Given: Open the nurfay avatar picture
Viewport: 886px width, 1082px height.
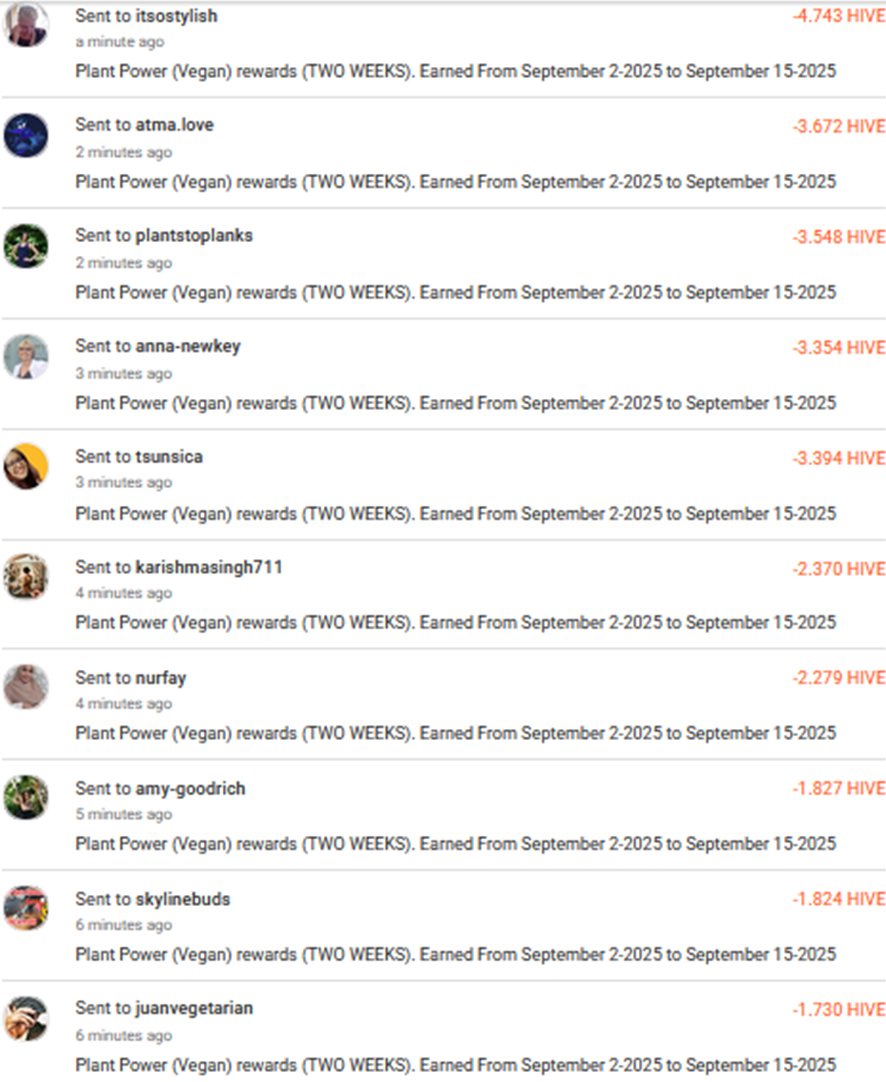Looking at the screenshot, I should [x=26, y=687].
